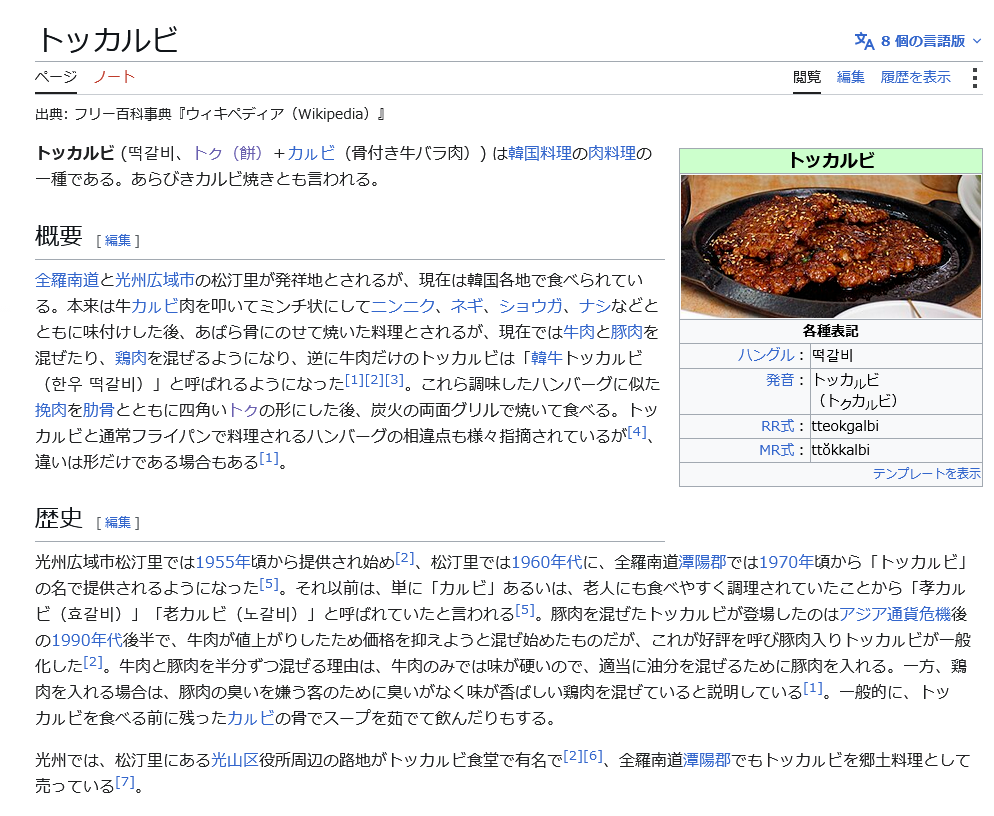Open the 韓牛 link
The image size is (994, 816).
tap(546, 358)
